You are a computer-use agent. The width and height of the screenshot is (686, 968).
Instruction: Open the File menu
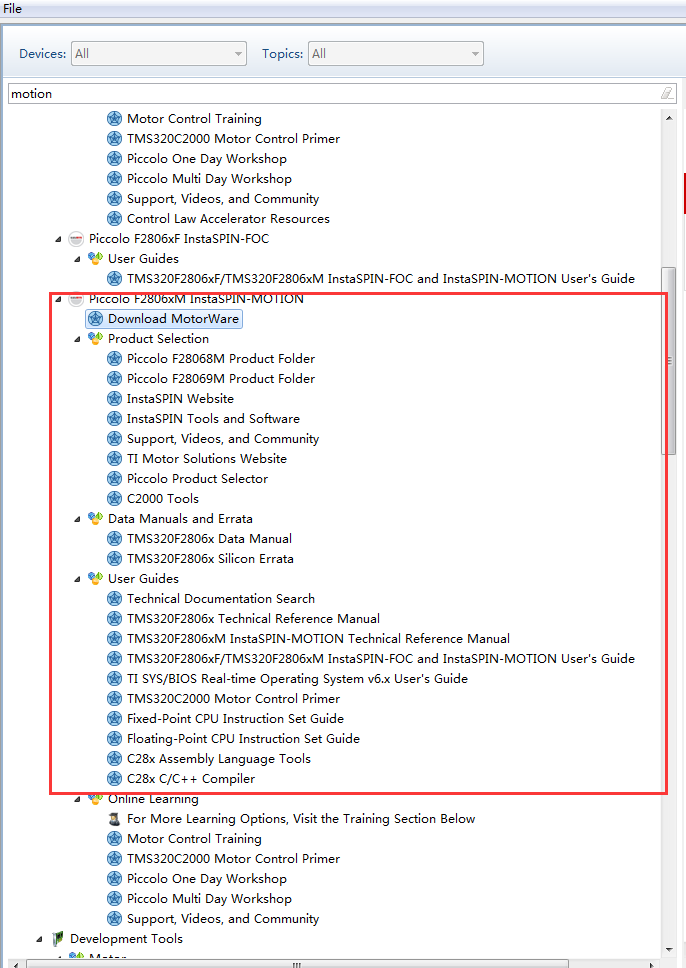click(12, 9)
